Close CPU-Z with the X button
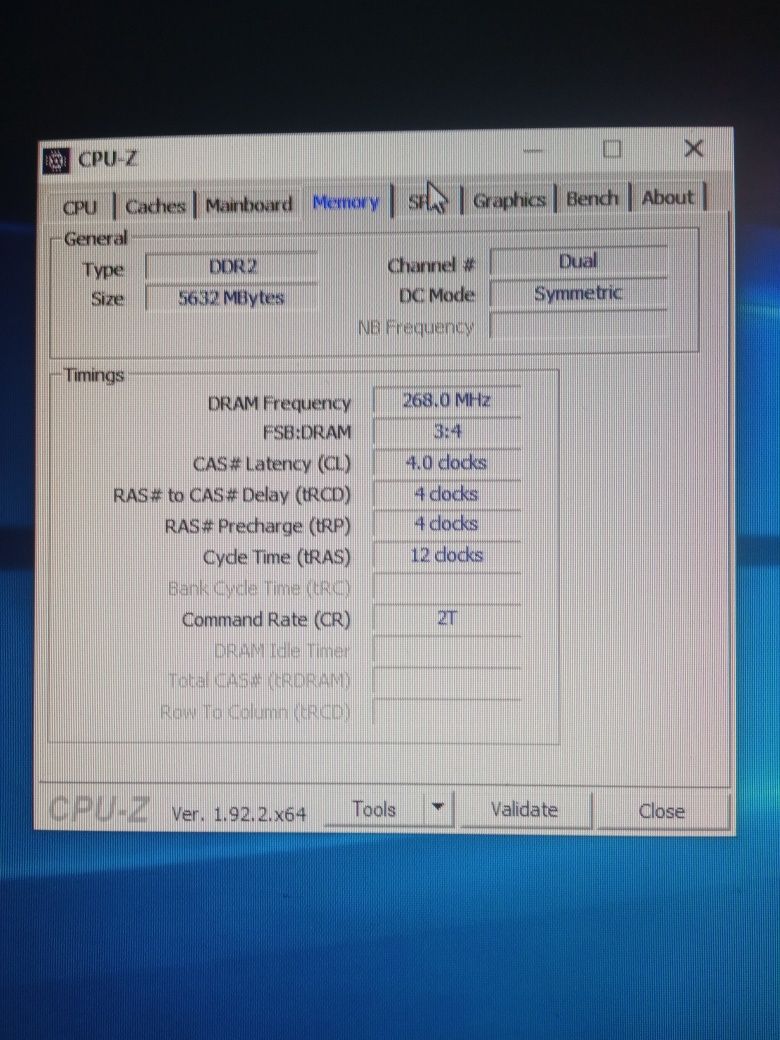Viewport: 780px width, 1040px height. [x=693, y=148]
